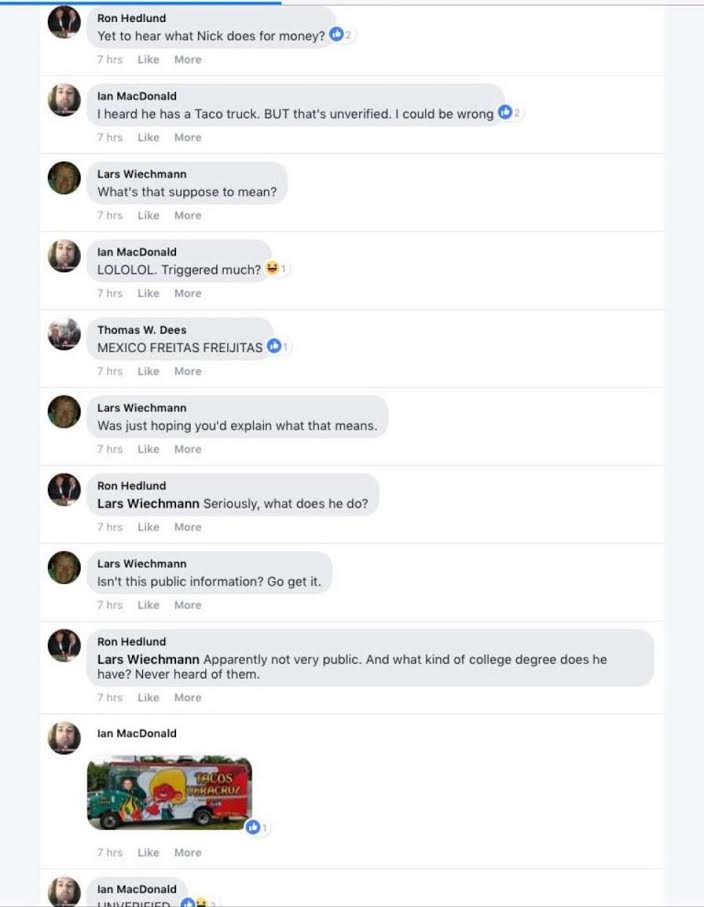Click Lars Wiechmann's avatar beside "What's that suppose to mean?"

(64, 178)
